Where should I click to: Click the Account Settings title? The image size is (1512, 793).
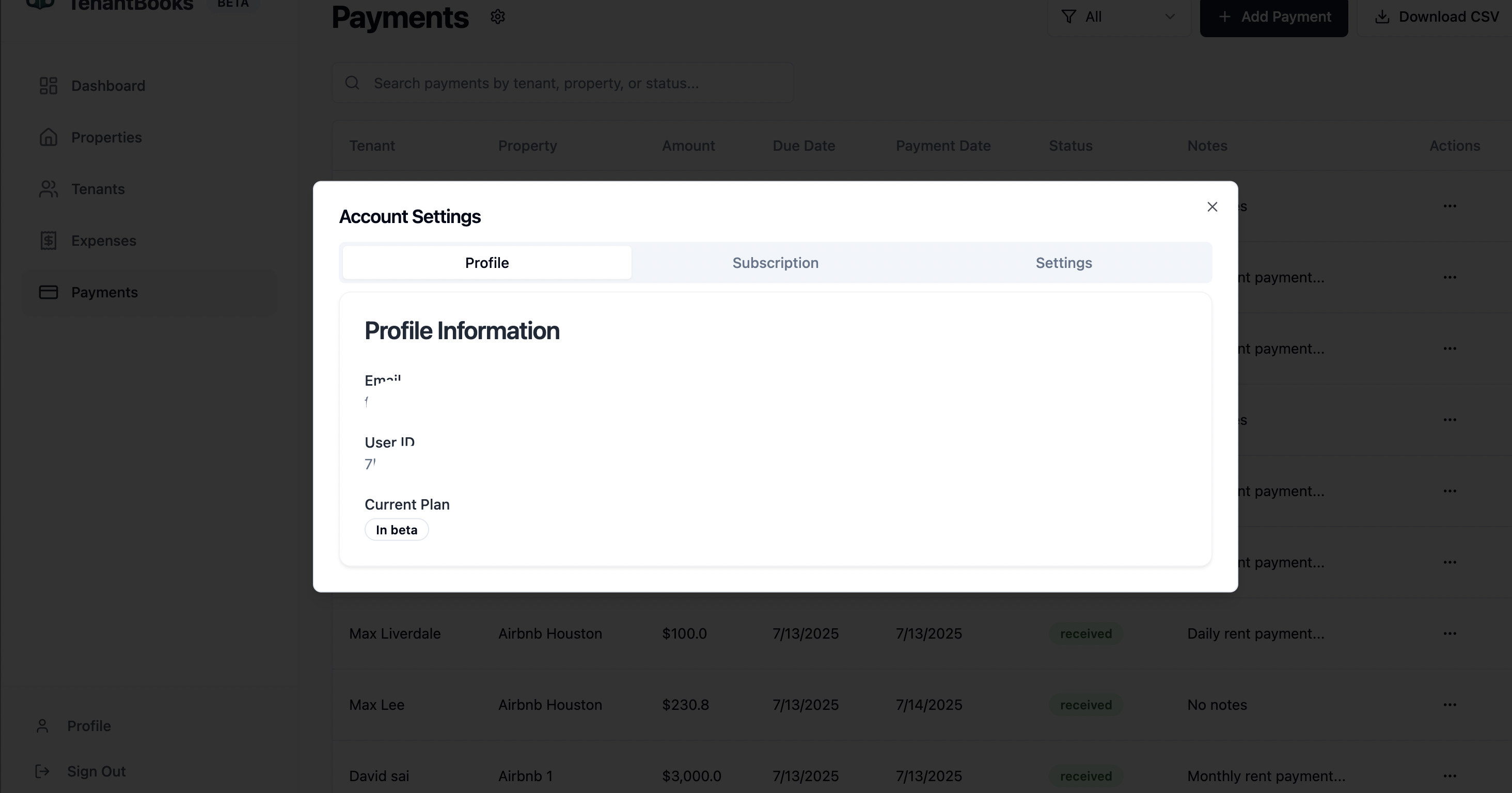tap(409, 217)
